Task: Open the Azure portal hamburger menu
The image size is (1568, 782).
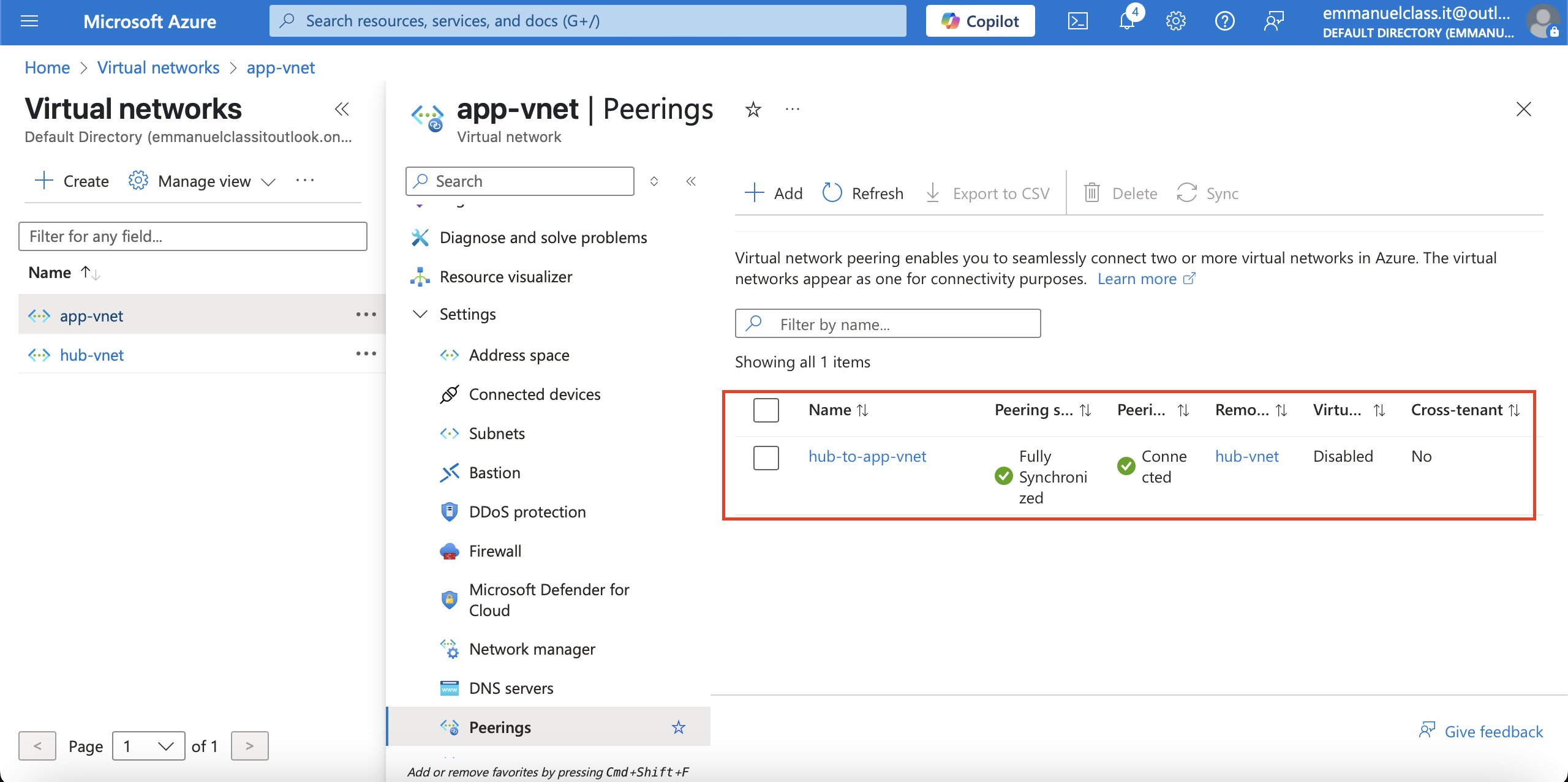Action: click(x=29, y=21)
